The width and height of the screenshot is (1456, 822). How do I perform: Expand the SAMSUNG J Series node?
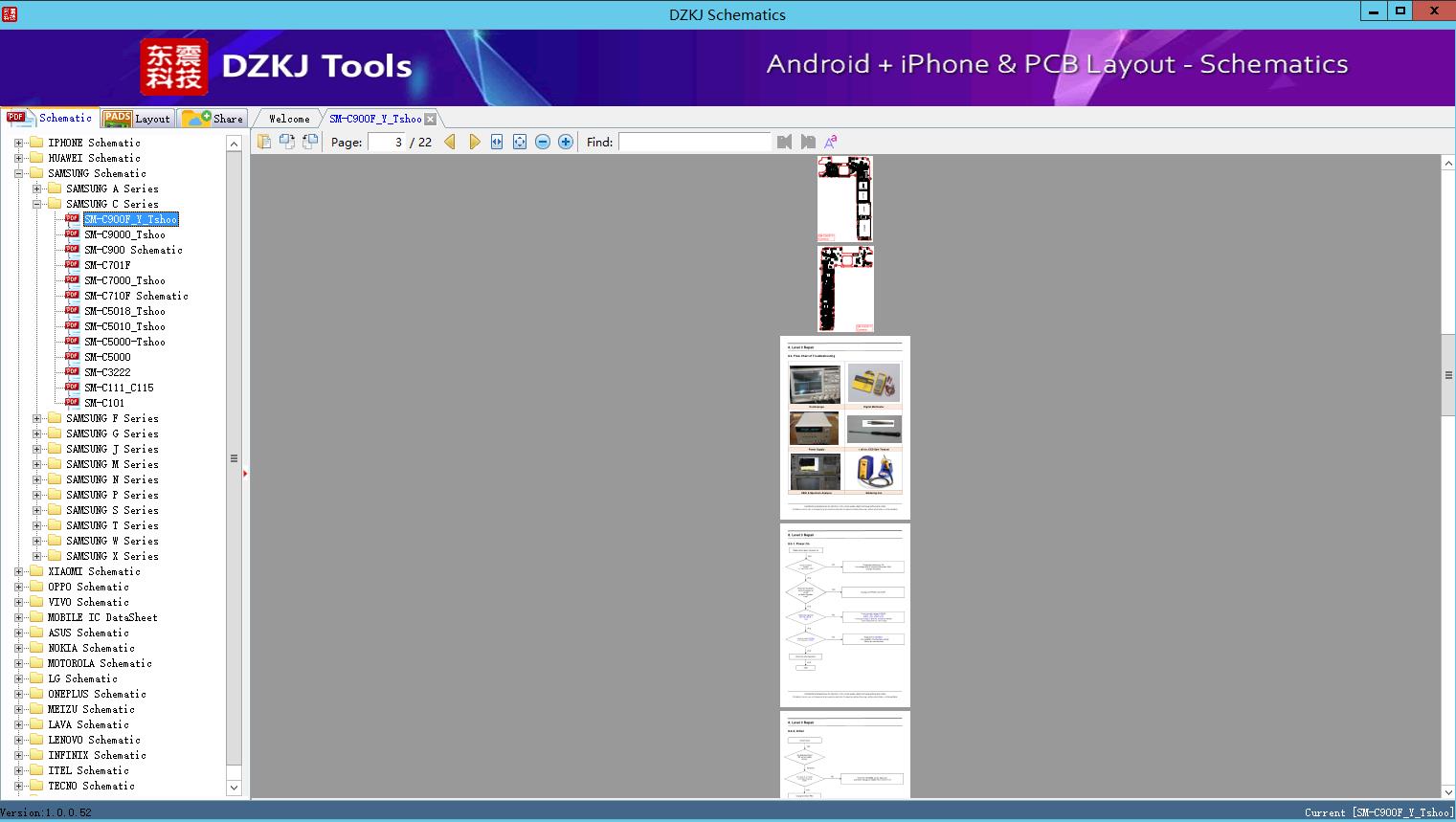coord(36,449)
